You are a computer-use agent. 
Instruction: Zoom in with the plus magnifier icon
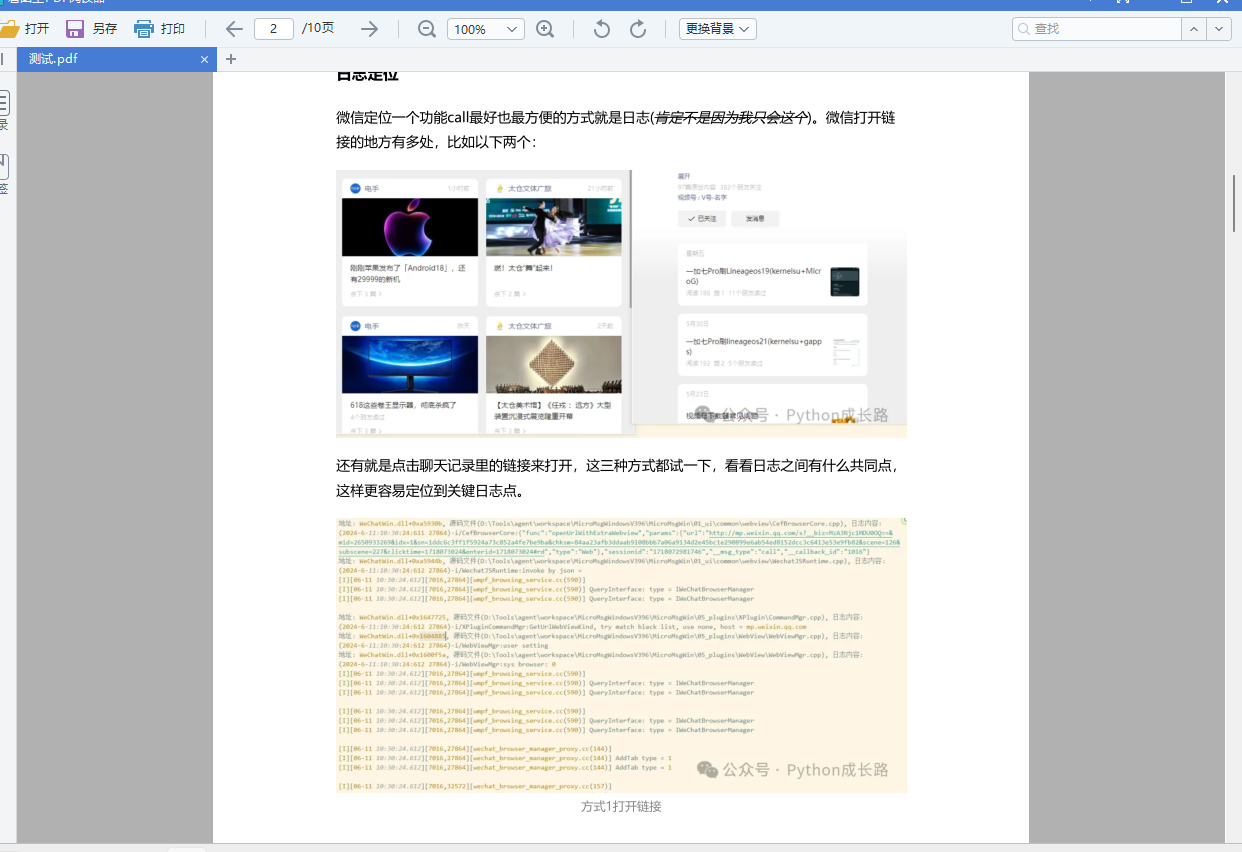[x=545, y=29]
